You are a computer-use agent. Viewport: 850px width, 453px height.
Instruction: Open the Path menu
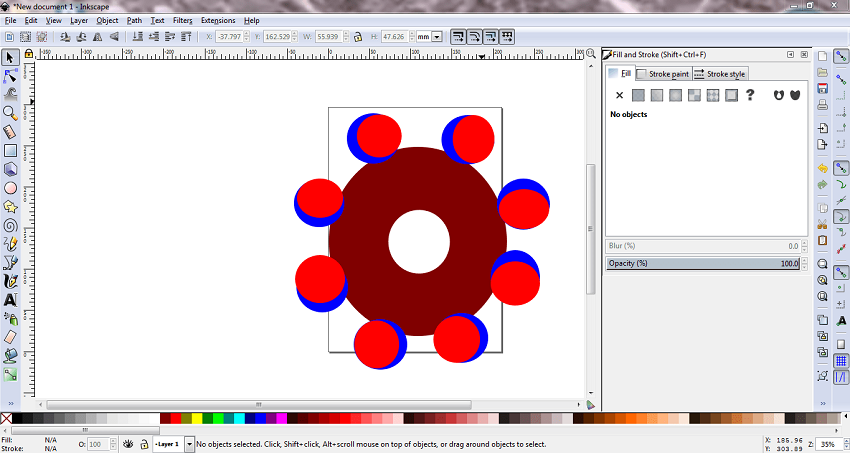click(x=134, y=21)
